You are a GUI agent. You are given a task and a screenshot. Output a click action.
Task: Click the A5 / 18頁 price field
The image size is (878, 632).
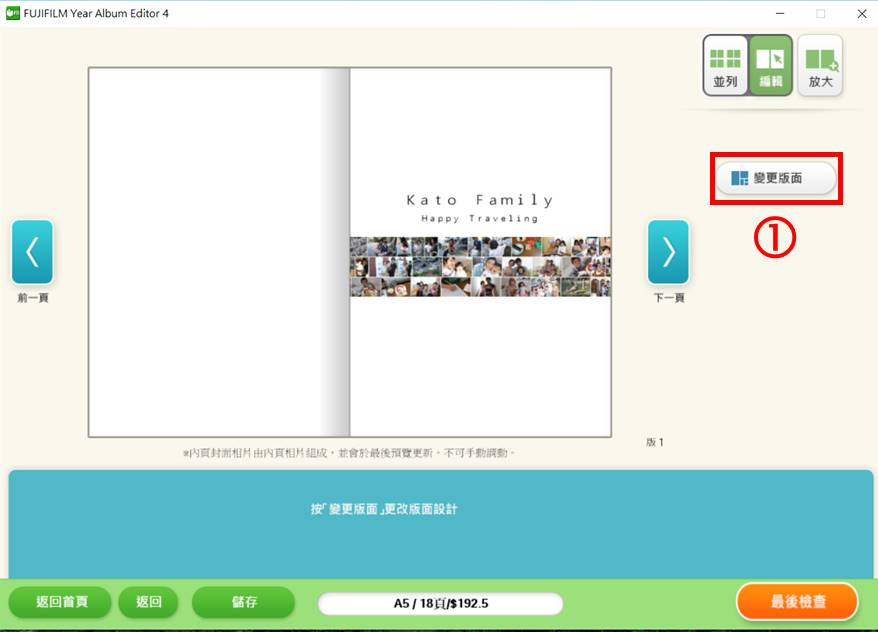point(440,604)
